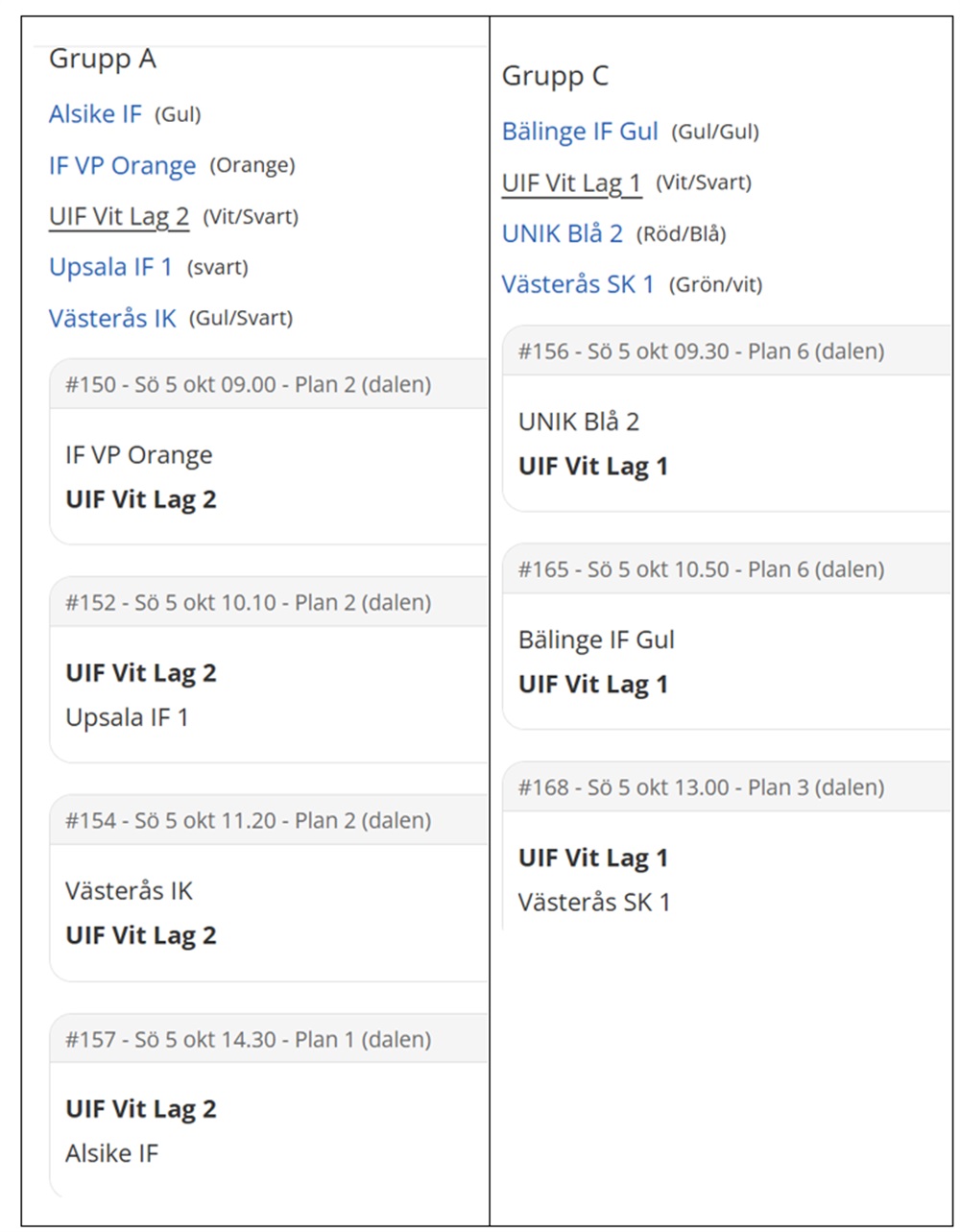Click the UNIK Blå 2 team link
Screen dimensions: 960x1232
tap(562, 233)
